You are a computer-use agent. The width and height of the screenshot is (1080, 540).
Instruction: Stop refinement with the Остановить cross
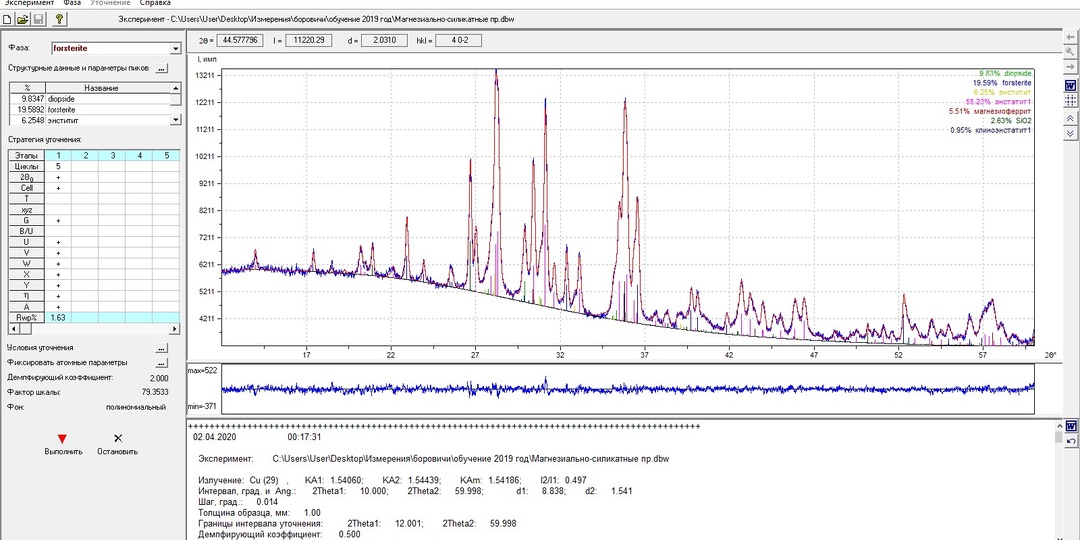(x=118, y=444)
